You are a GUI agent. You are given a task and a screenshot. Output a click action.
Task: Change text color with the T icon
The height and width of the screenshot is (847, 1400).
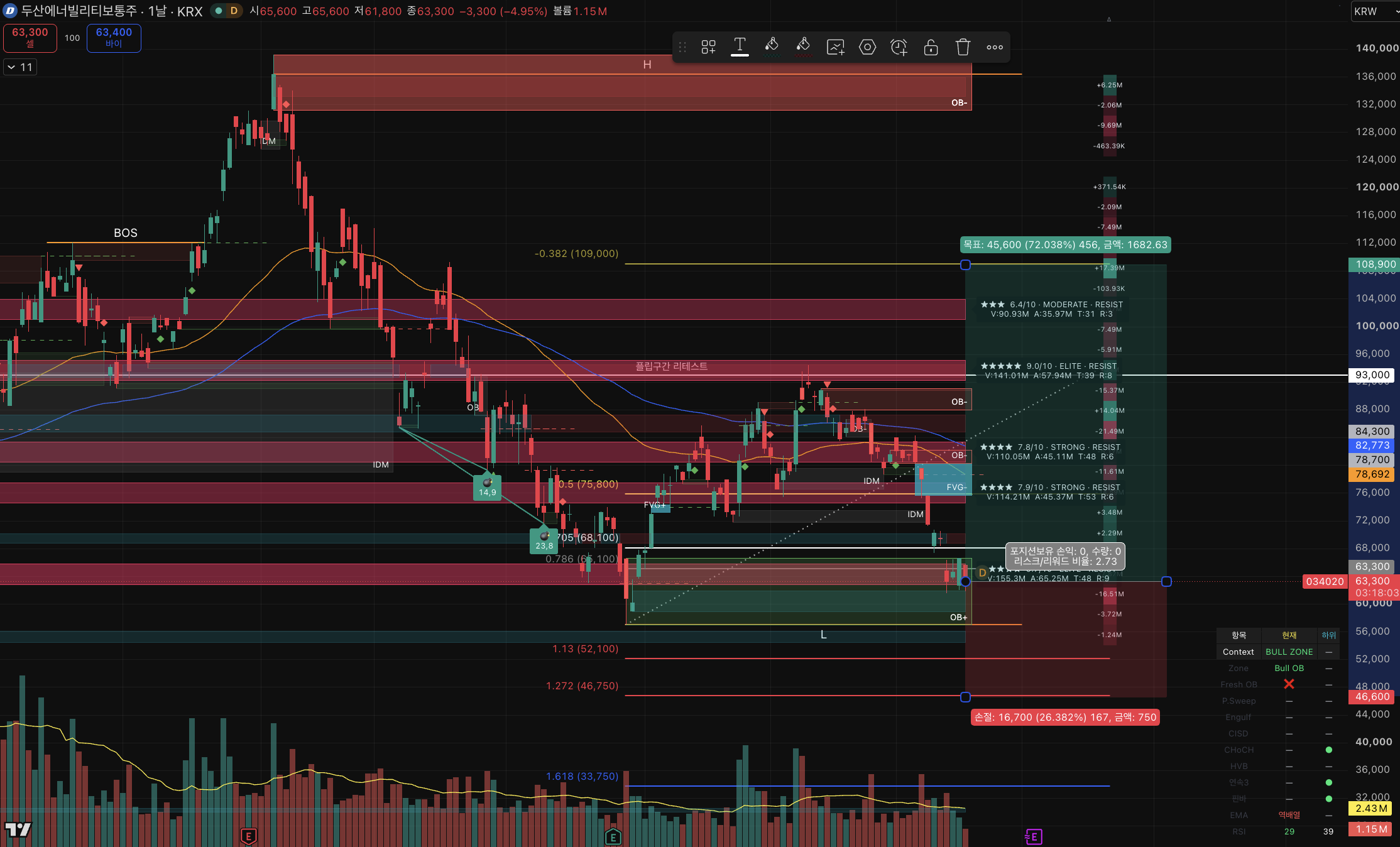click(740, 46)
